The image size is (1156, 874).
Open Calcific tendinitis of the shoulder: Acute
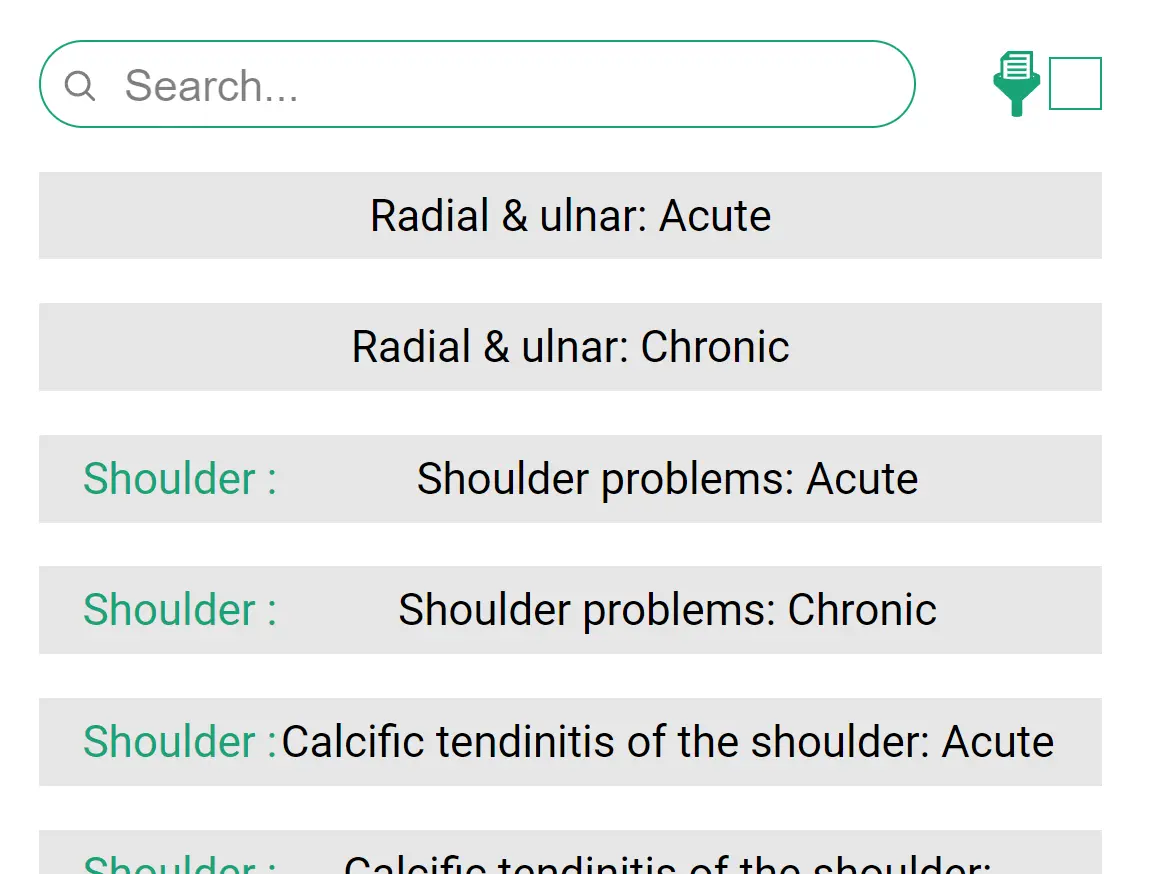[x=667, y=742]
